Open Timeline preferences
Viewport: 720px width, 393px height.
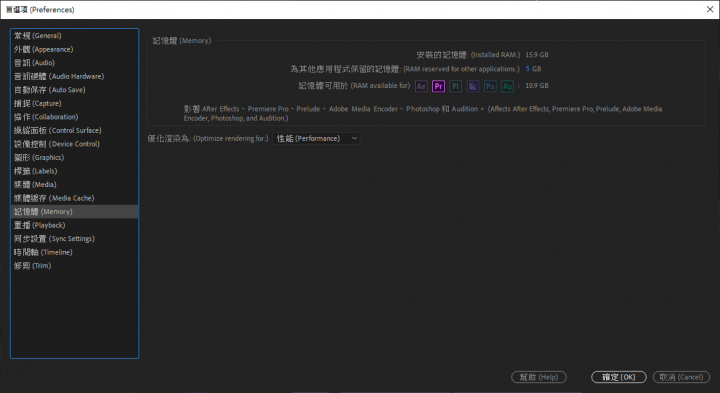74,252
